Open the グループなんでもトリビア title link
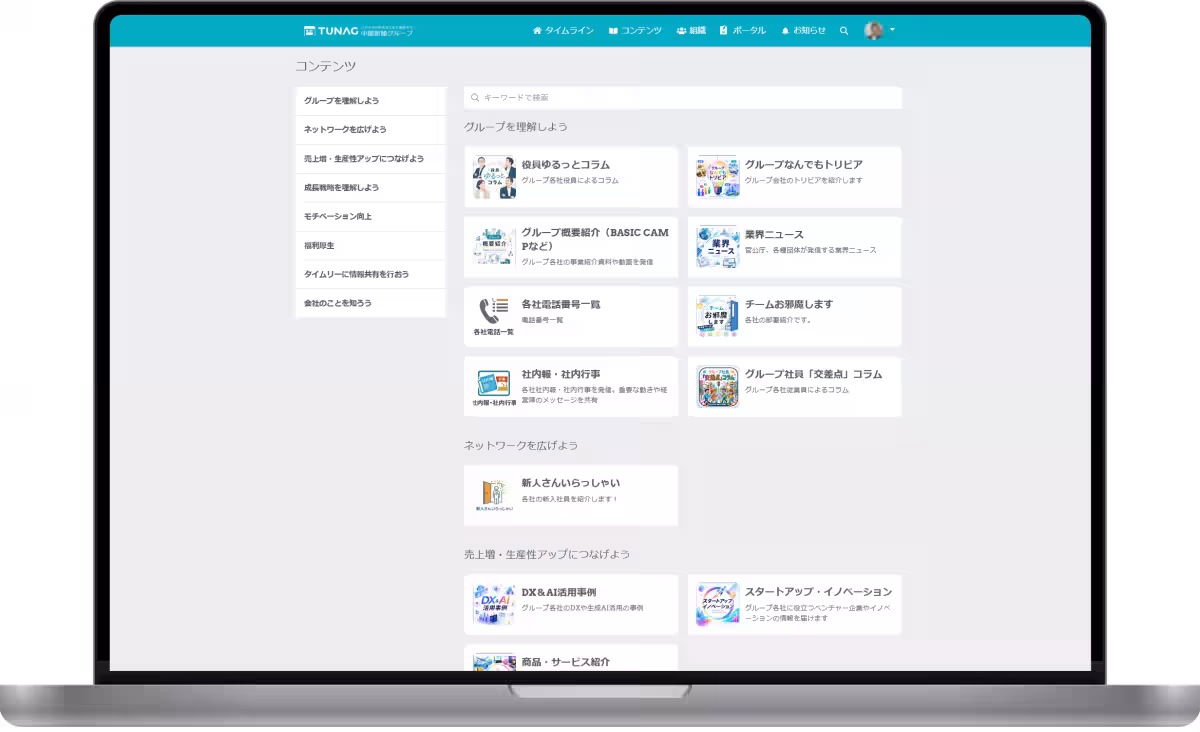The image size is (1200, 732). [803, 165]
